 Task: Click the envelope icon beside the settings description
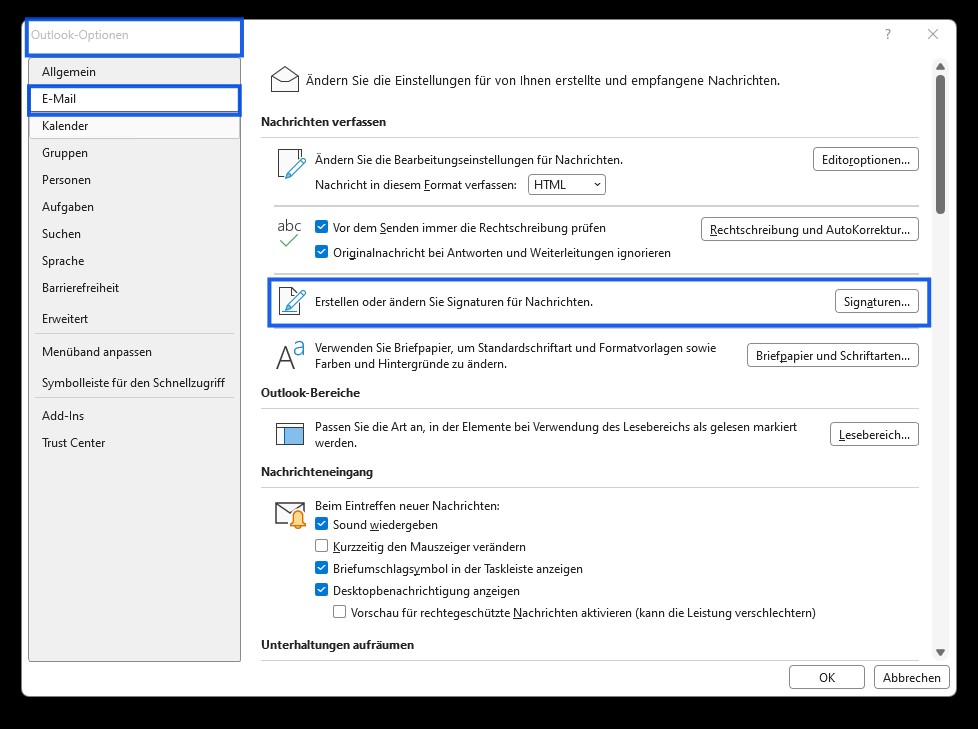click(284, 80)
